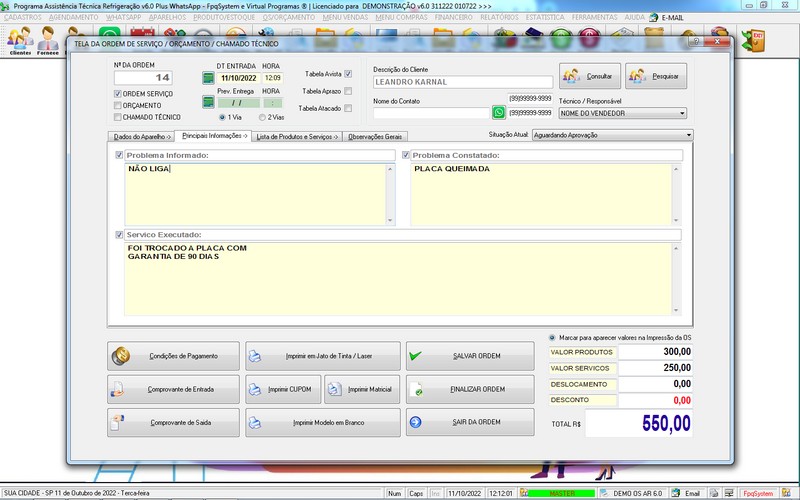
Task: Toggle the Tabela Aprazo checkbox
Action: tap(348, 90)
